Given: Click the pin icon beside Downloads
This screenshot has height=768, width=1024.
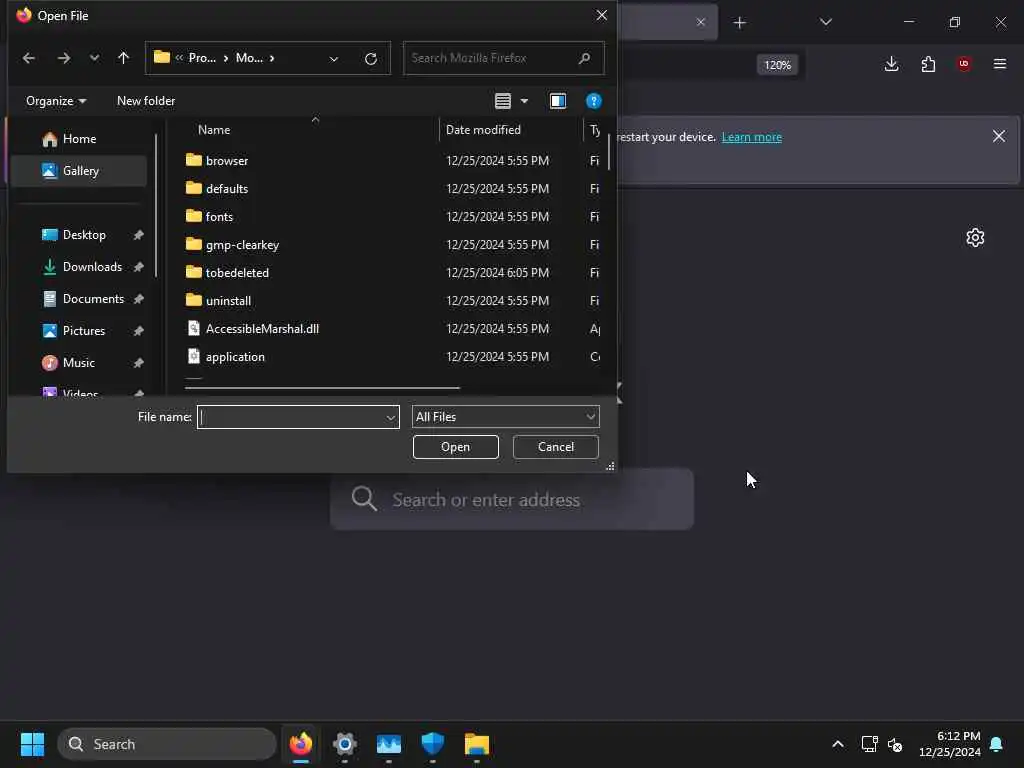Looking at the screenshot, I should coord(138,267).
